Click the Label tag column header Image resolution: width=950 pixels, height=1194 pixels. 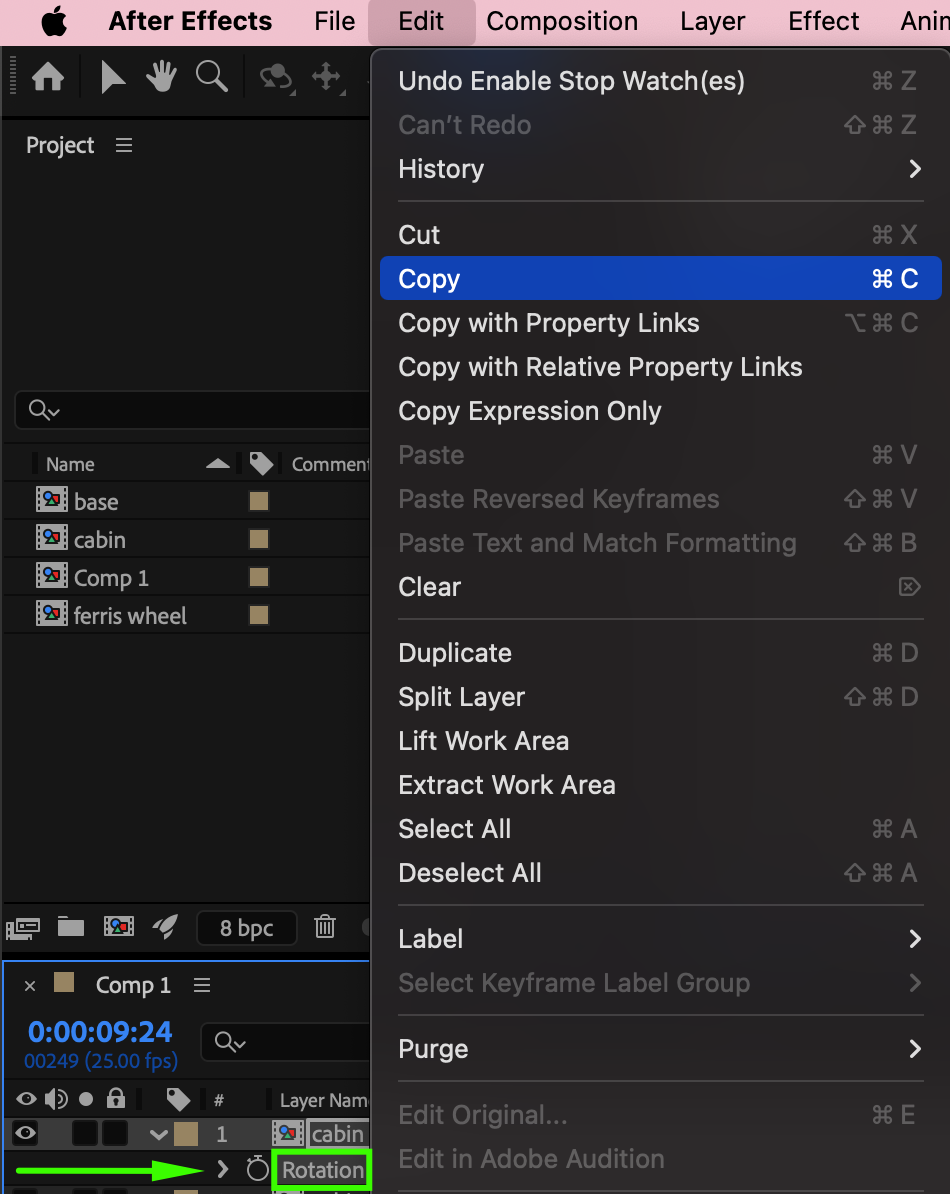coord(261,463)
